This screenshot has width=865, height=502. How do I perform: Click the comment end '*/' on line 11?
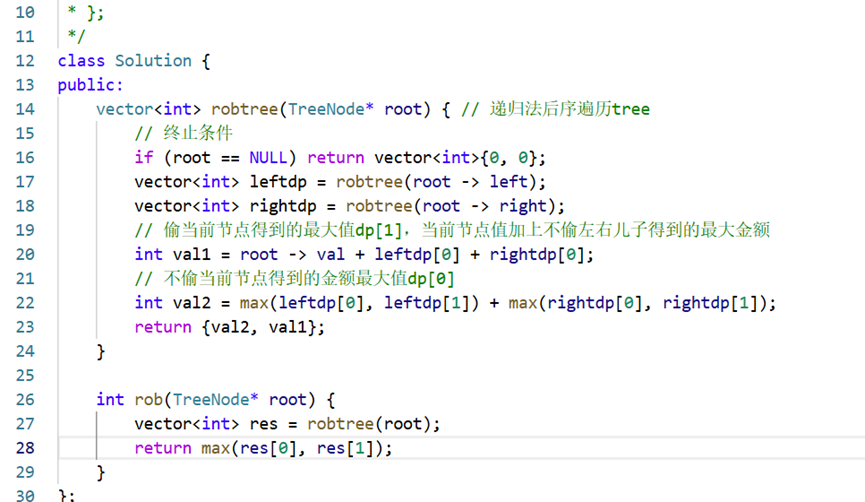[76, 36]
